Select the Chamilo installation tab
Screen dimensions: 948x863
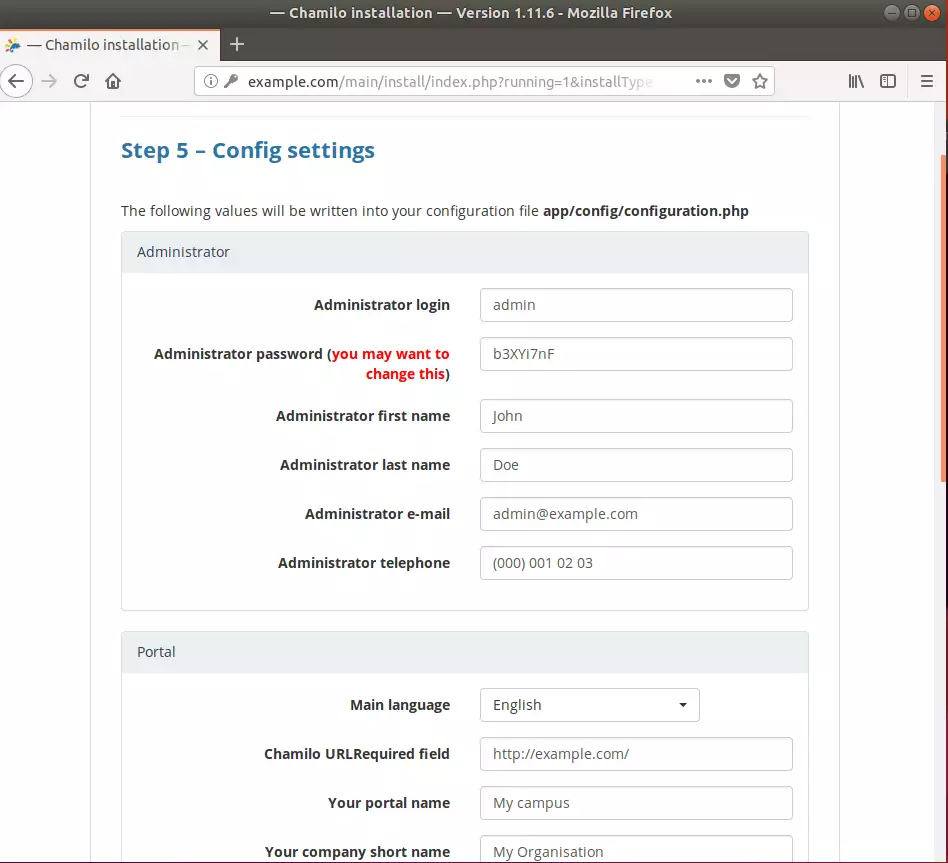(x=110, y=45)
